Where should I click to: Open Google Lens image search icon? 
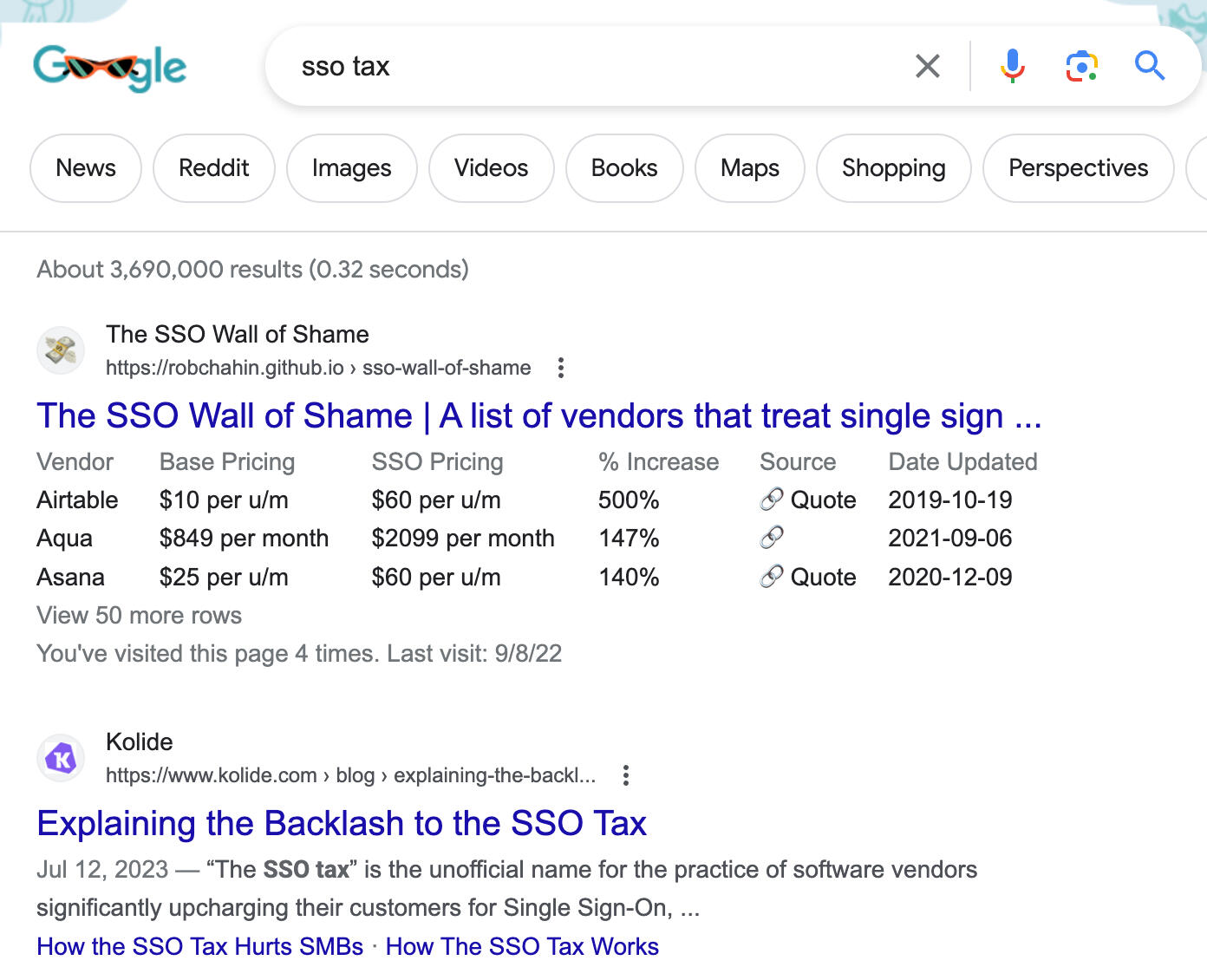click(1081, 66)
